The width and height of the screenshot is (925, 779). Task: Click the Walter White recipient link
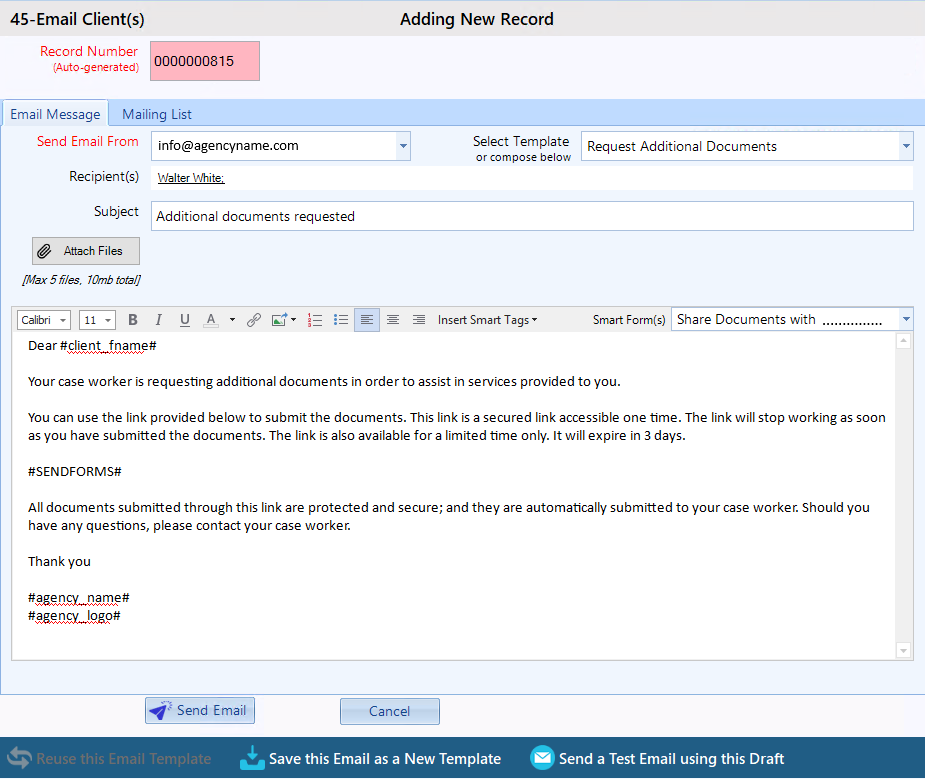(x=191, y=178)
